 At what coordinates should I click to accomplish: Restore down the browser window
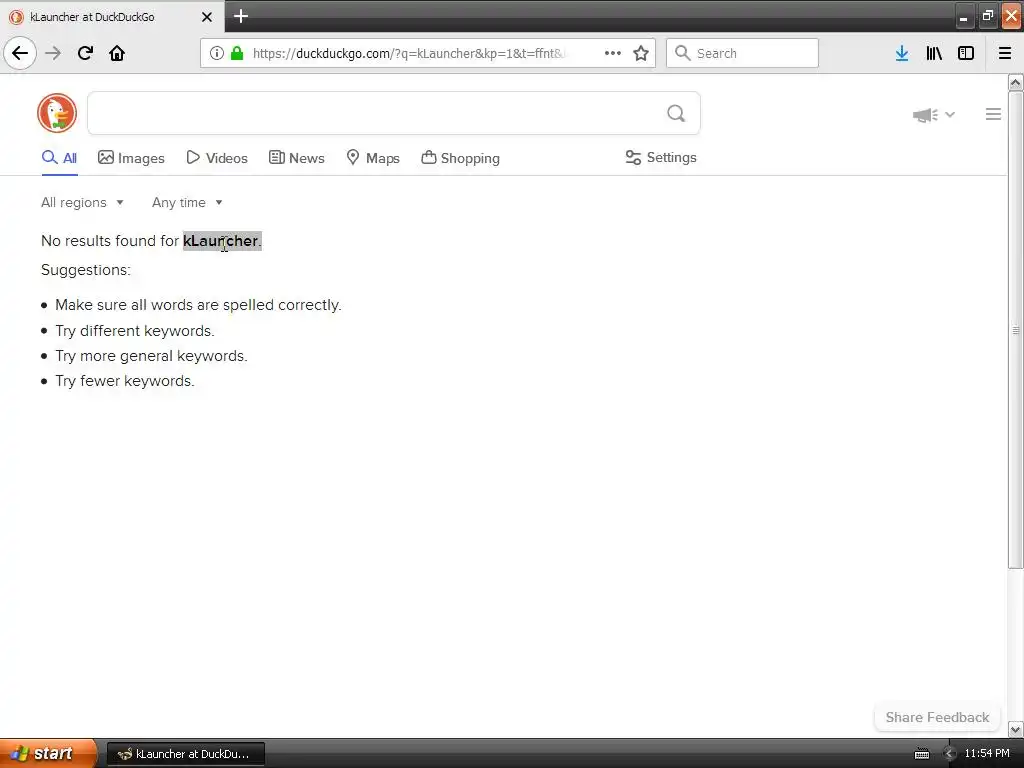[987, 16]
